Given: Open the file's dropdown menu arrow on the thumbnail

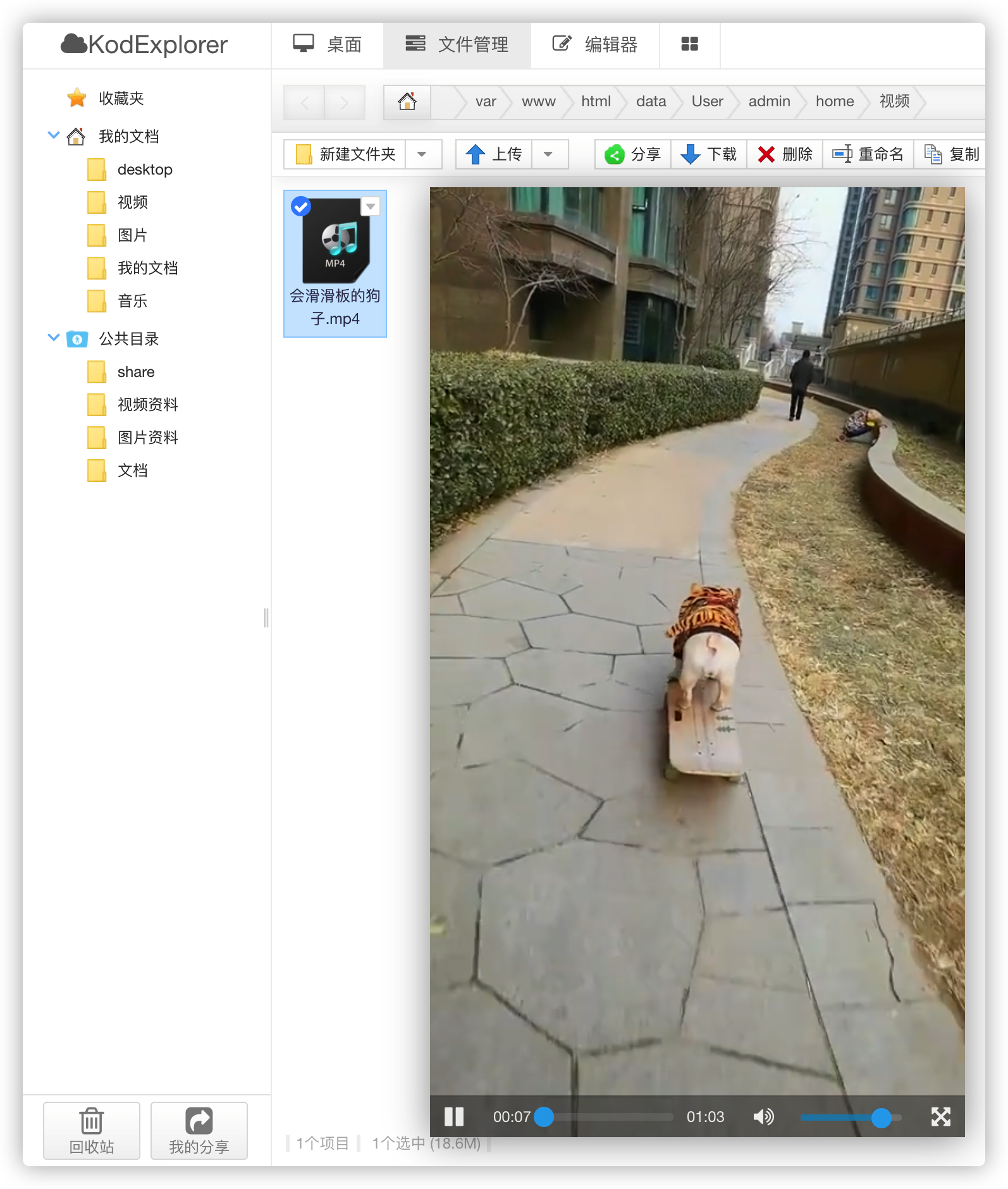Looking at the screenshot, I should [371, 206].
